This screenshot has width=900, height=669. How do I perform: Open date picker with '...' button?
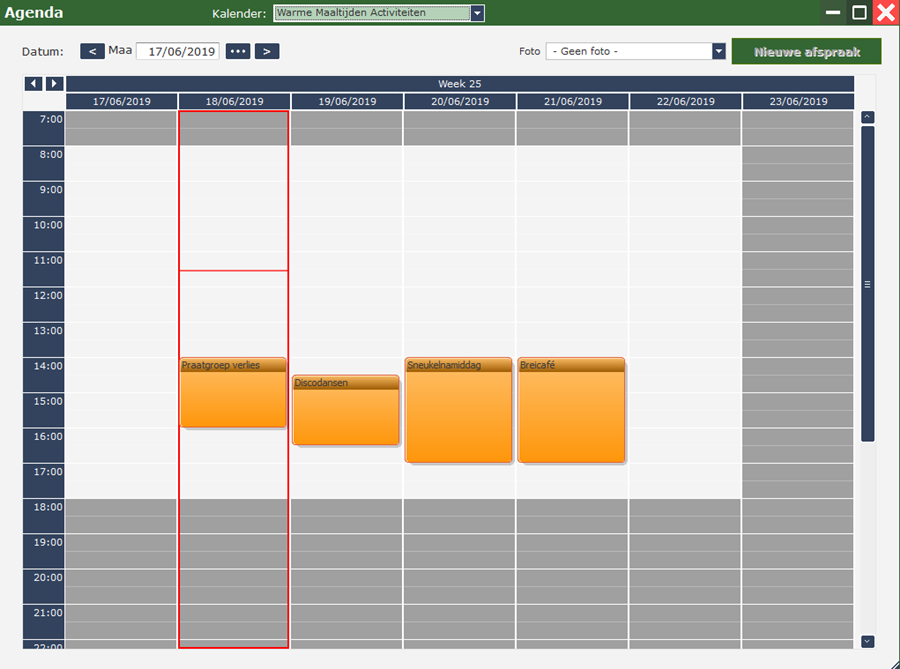click(x=237, y=51)
